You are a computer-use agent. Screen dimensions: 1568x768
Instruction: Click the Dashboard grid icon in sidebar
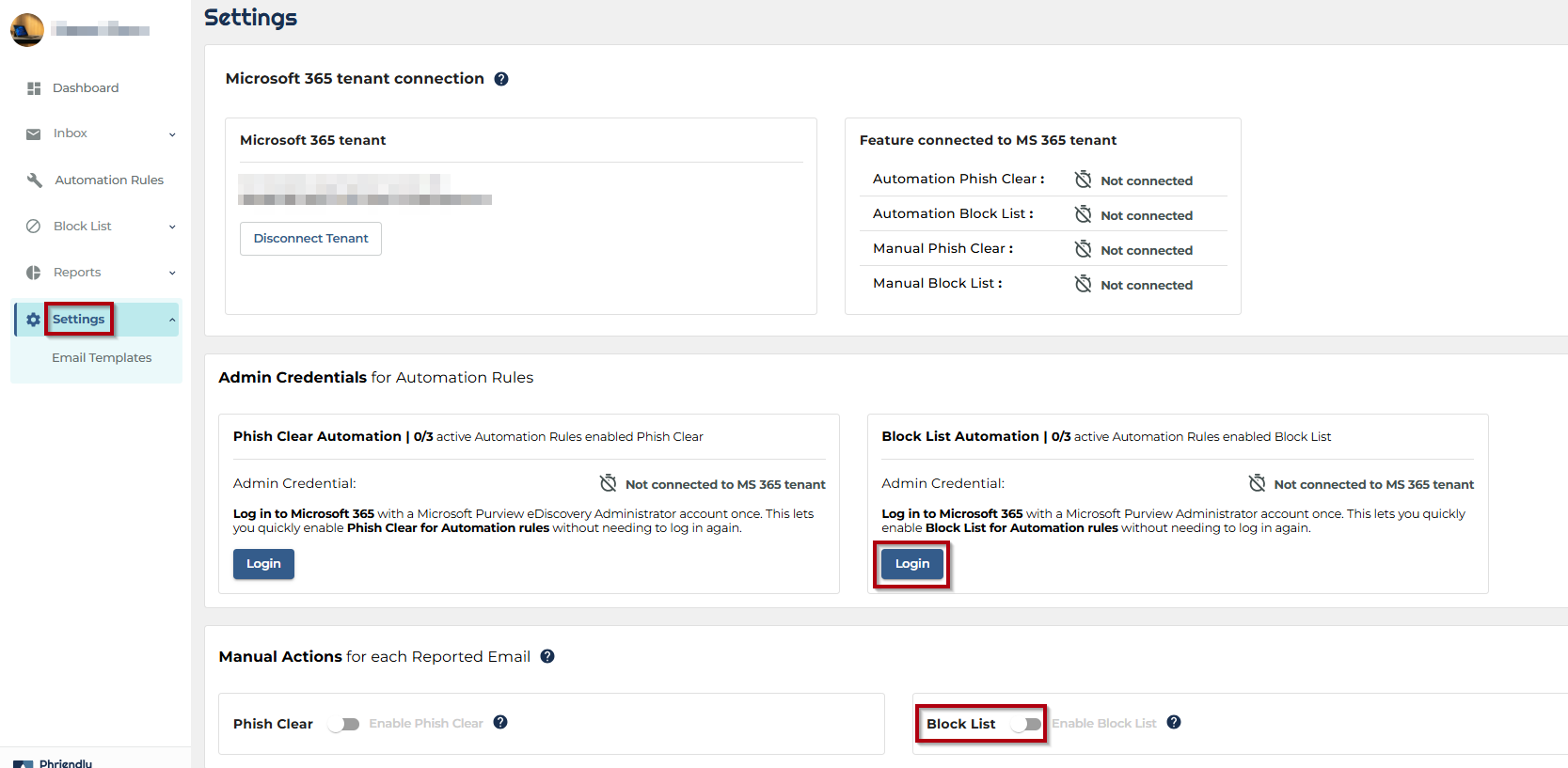[x=34, y=88]
